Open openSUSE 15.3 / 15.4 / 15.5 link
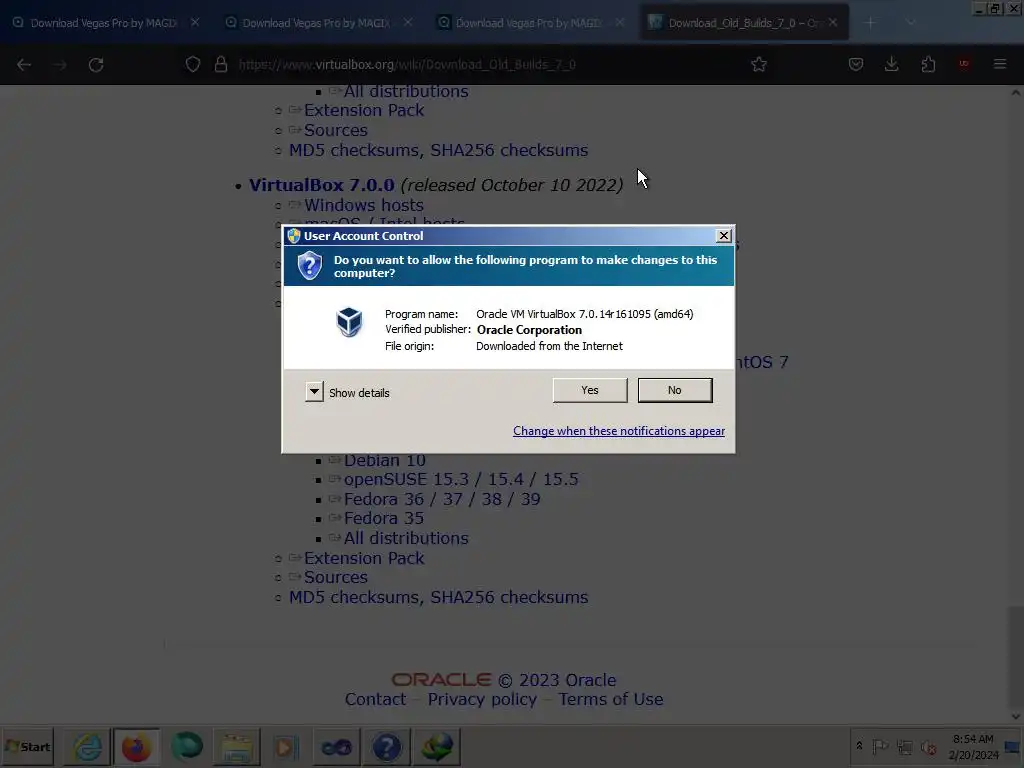Viewport: 1024px width, 768px height. coord(461,479)
